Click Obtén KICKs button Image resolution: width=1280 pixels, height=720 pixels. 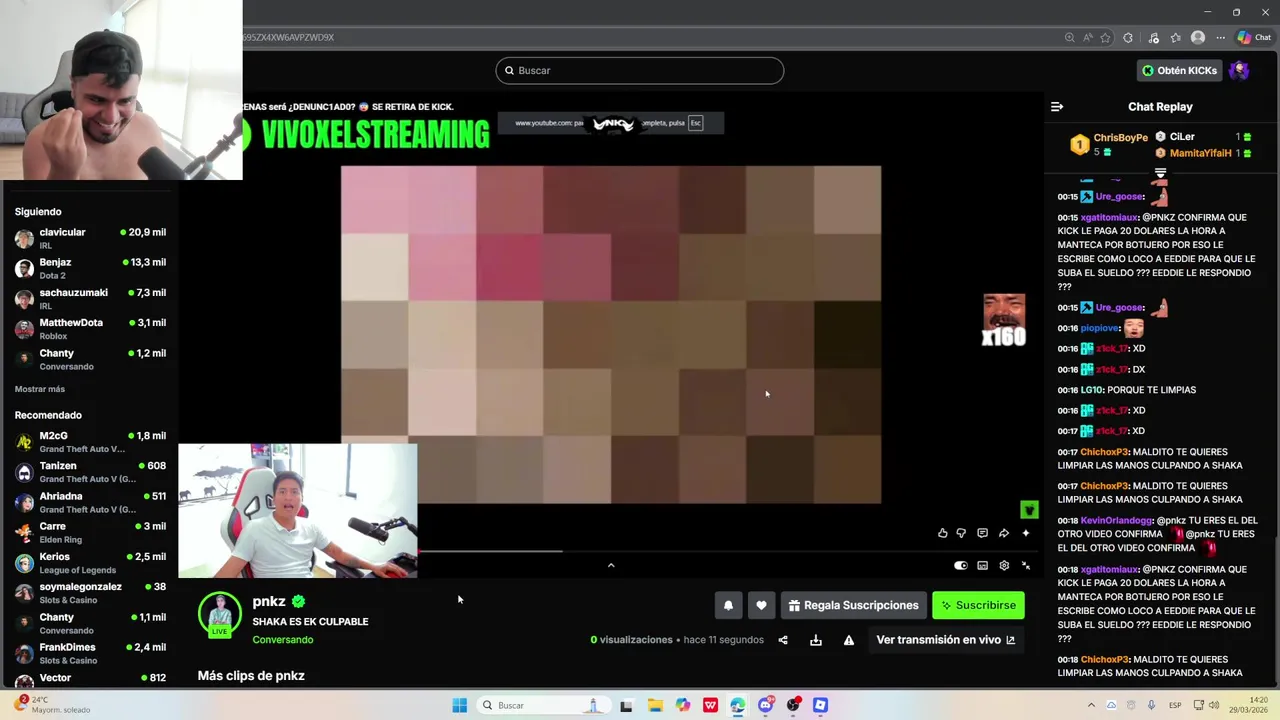tap(1180, 70)
